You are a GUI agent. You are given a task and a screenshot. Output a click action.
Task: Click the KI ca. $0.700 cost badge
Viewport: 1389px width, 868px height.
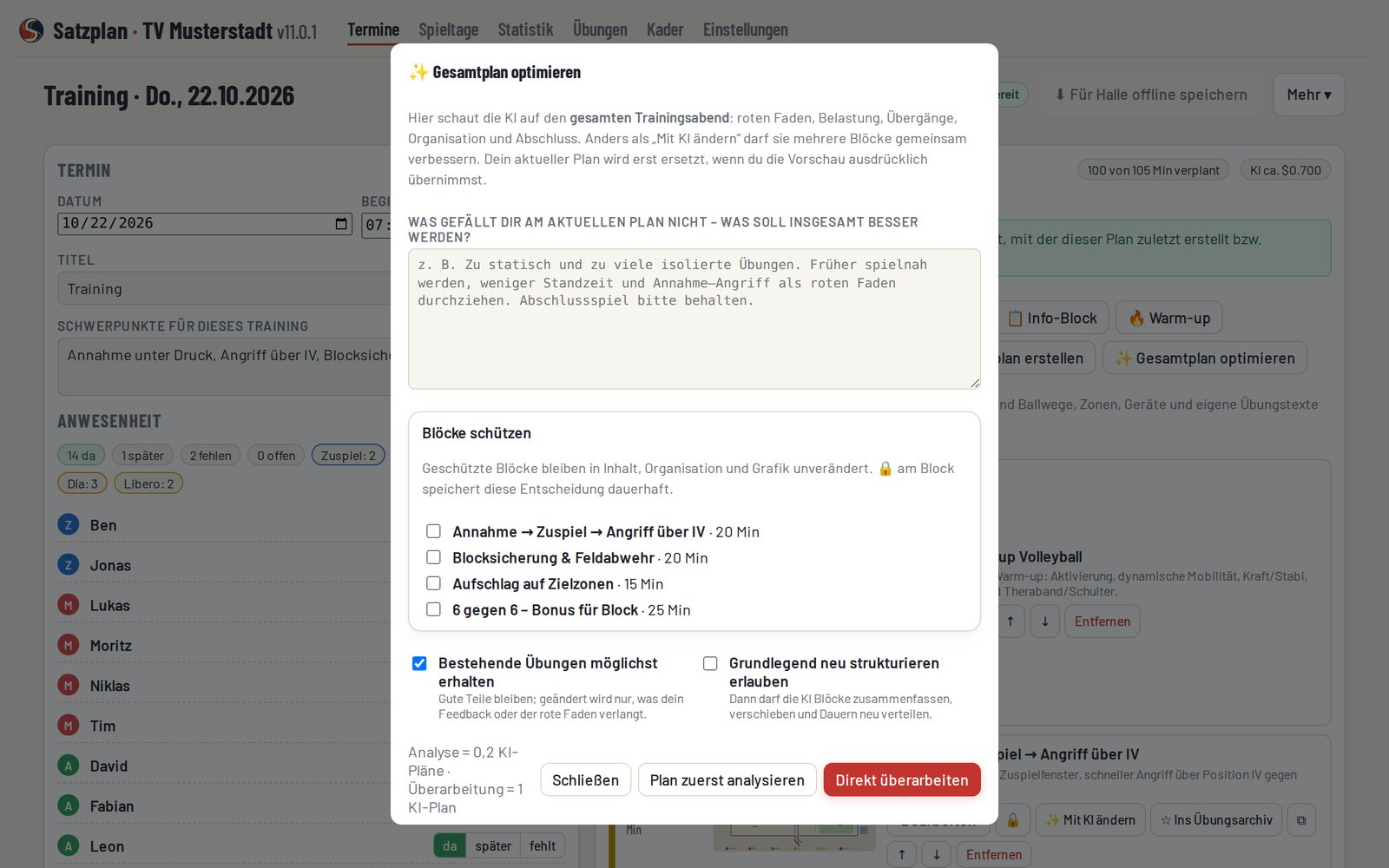[x=1286, y=170]
